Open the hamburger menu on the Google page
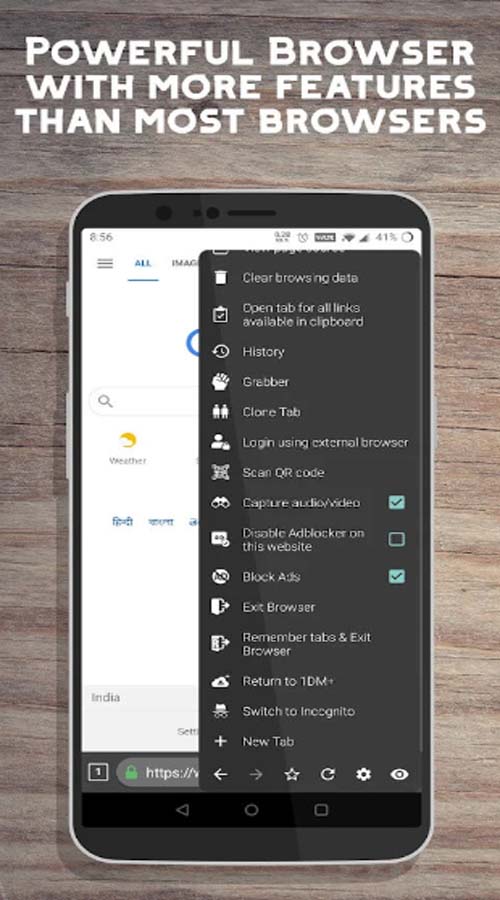 click(x=105, y=263)
